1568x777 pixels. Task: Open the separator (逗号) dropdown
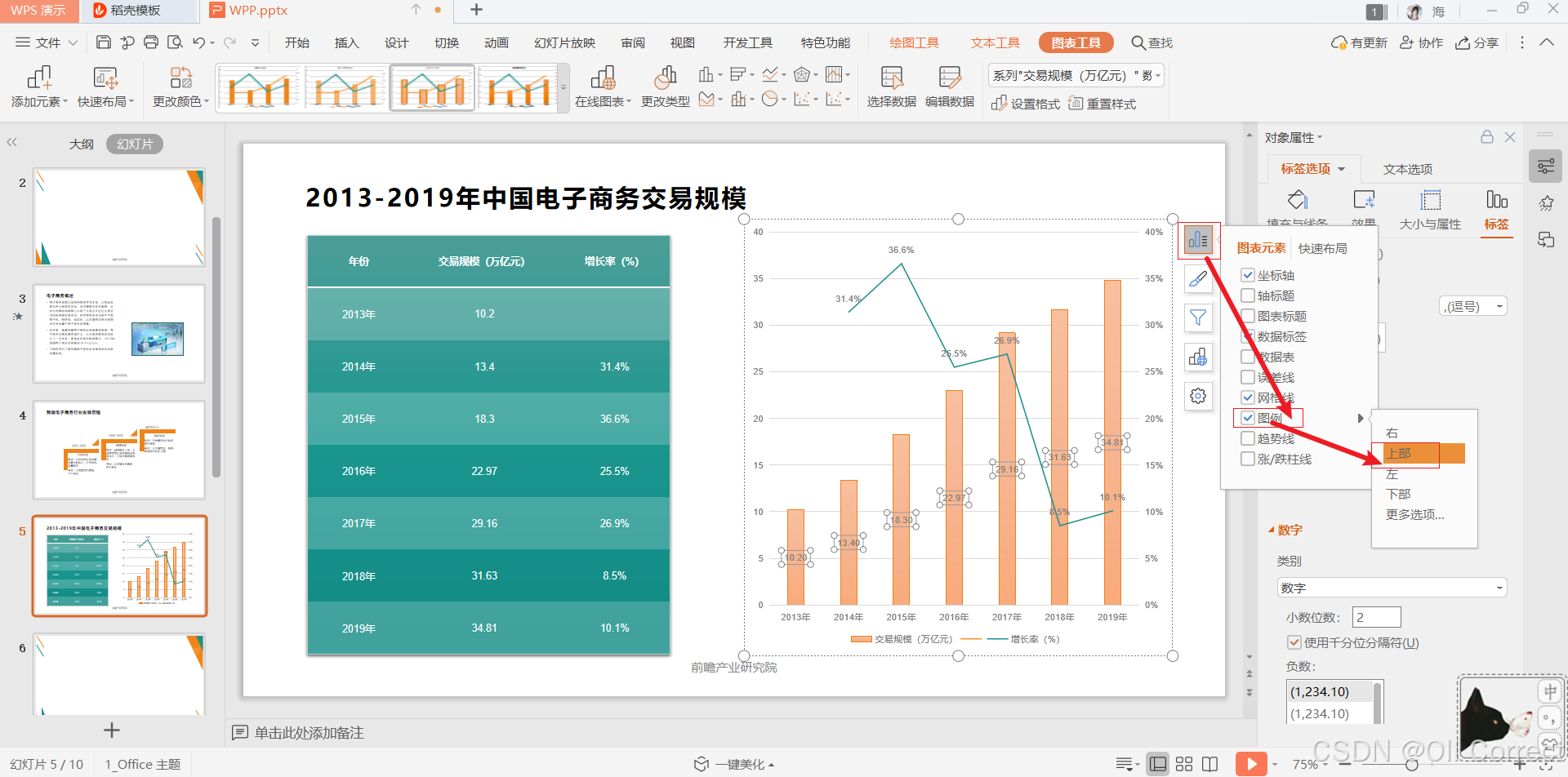[x=1473, y=307]
